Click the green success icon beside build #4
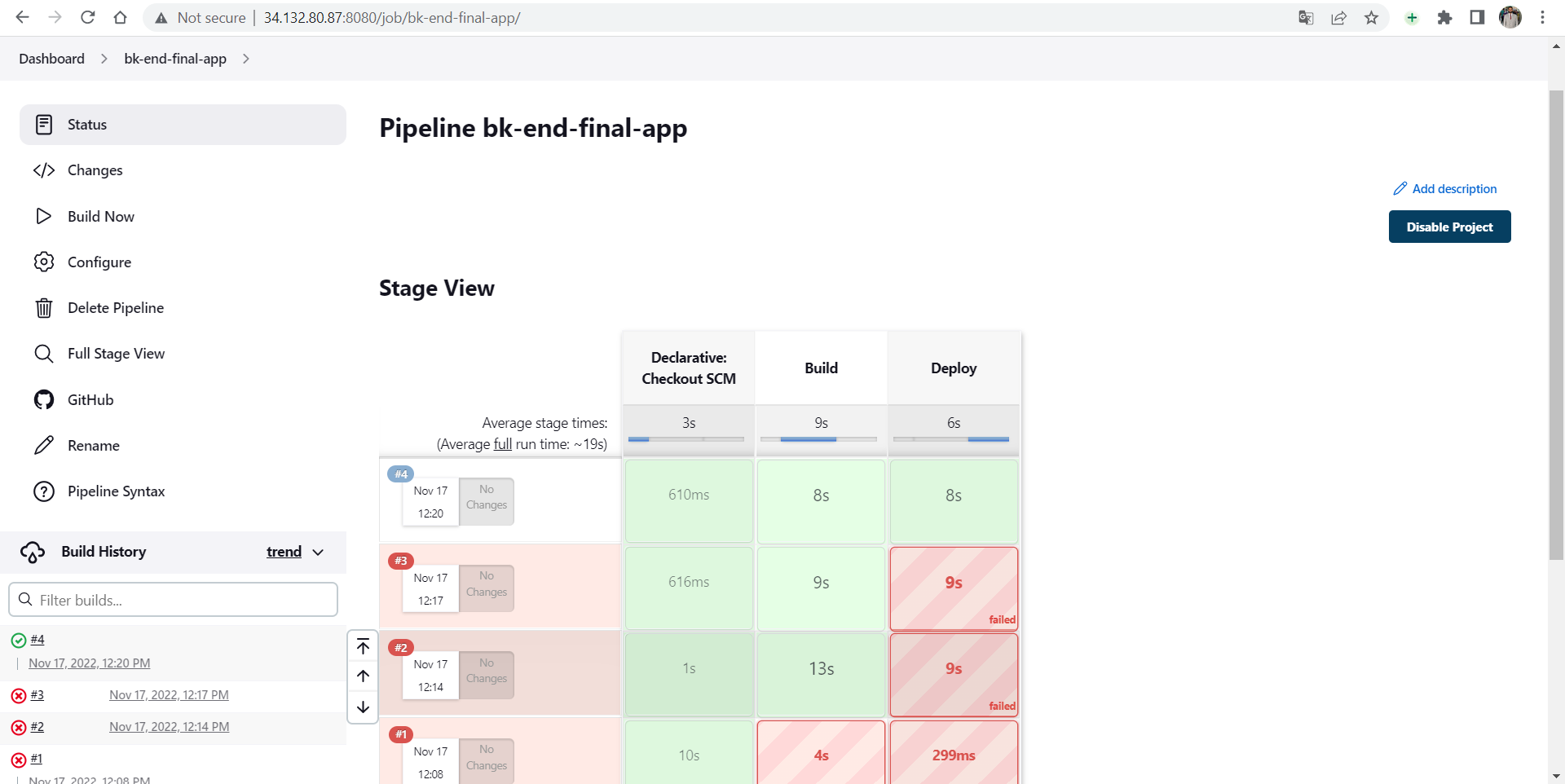 [17, 640]
